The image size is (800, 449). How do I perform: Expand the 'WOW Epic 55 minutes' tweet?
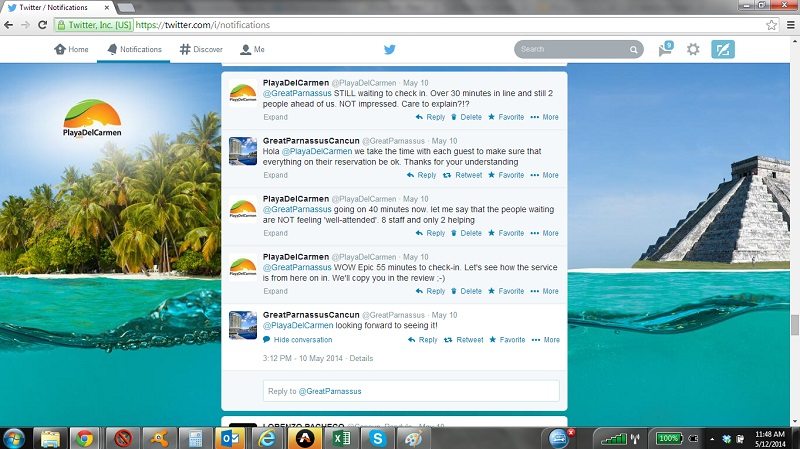pos(276,291)
